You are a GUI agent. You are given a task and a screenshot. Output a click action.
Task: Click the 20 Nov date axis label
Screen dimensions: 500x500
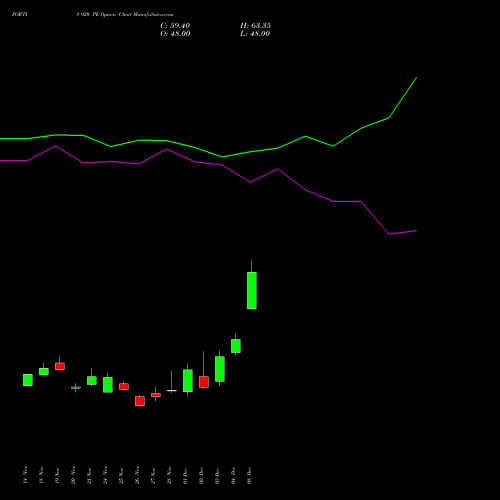73,475
